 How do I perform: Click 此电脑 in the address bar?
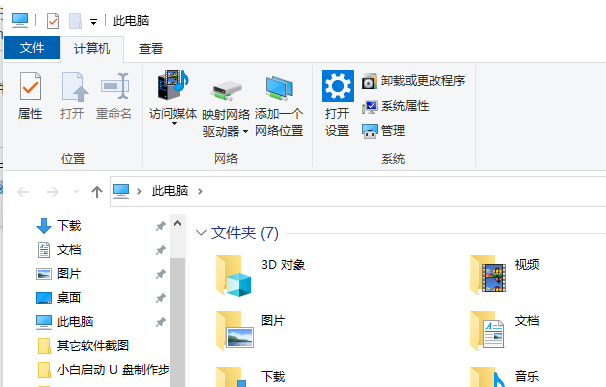(x=170, y=191)
